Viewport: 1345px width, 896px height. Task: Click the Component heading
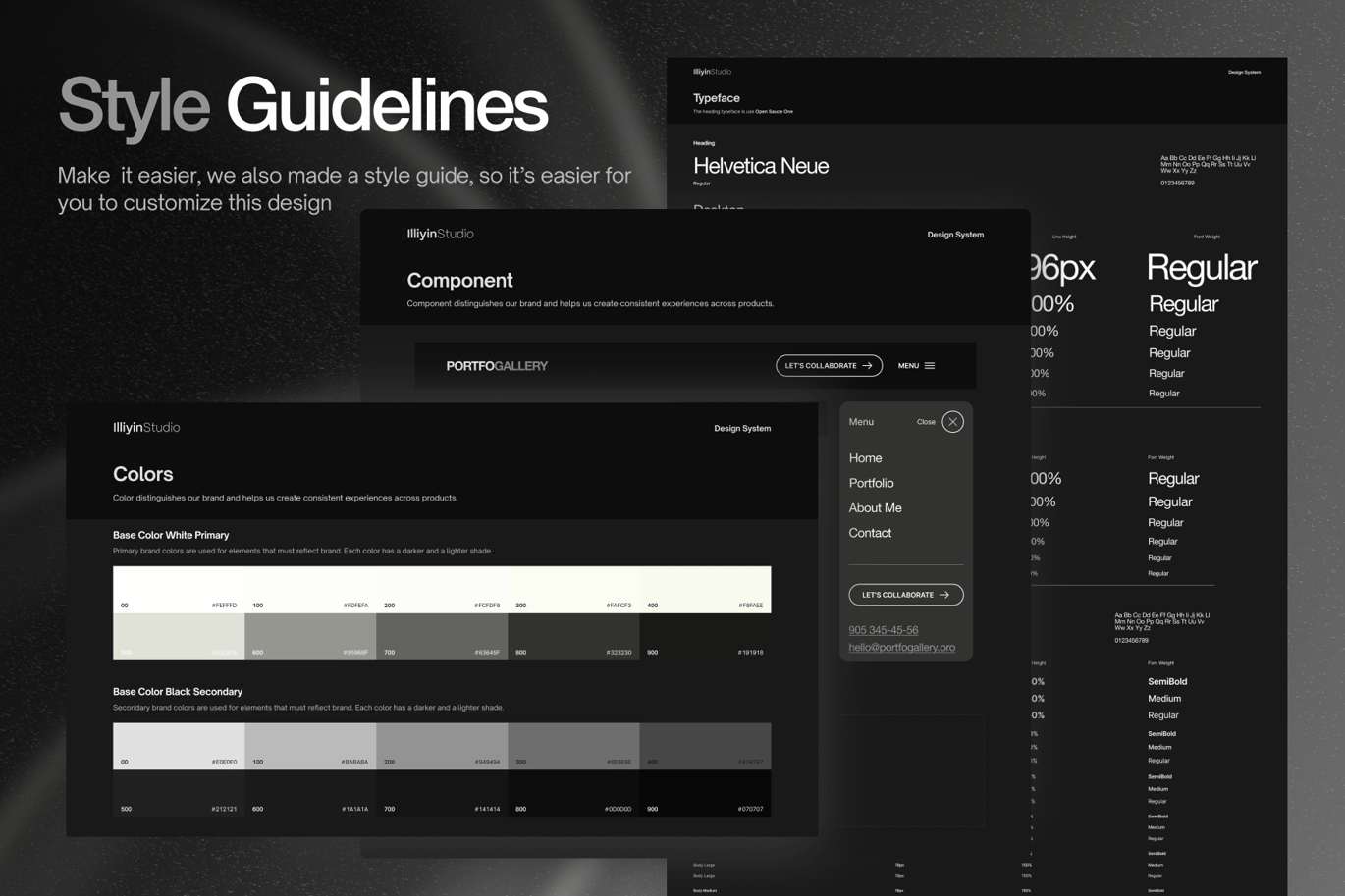pyautogui.click(x=459, y=281)
